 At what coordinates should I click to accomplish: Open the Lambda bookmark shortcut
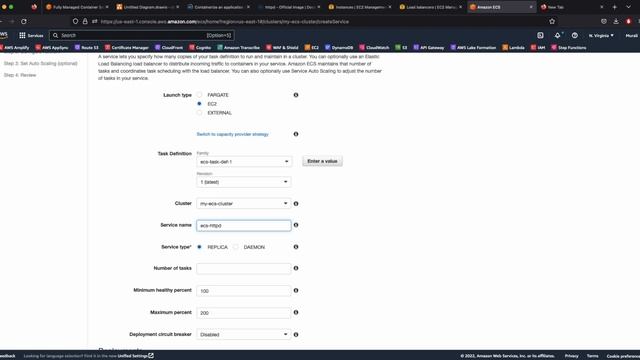pyautogui.click(x=513, y=48)
